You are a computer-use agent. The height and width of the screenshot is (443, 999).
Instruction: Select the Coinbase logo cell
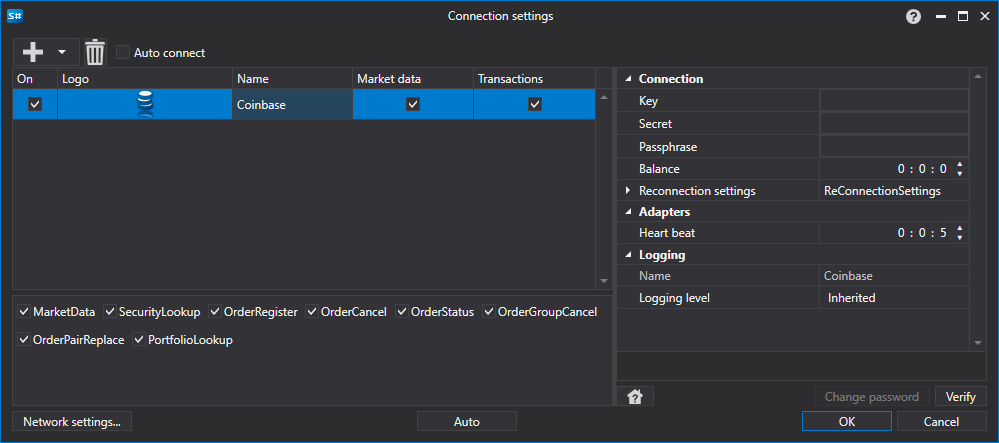point(145,105)
